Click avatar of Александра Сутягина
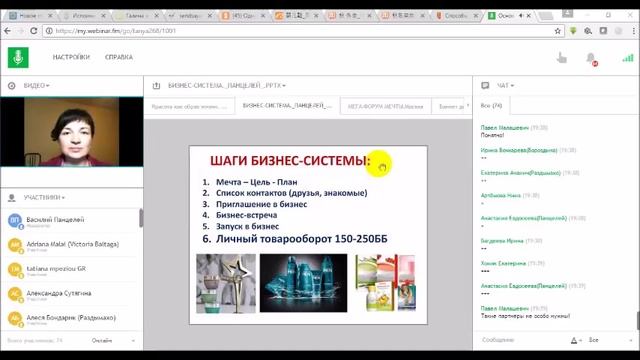This screenshot has height=360, width=640. tap(15, 294)
